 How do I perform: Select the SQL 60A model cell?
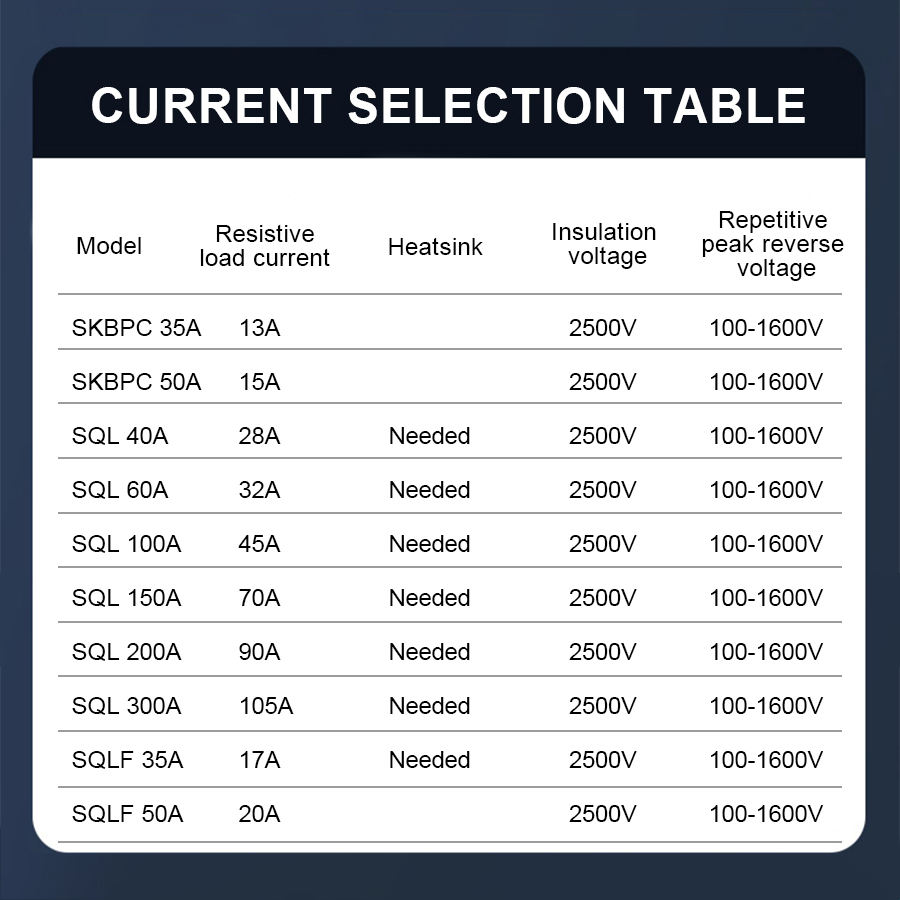click(120, 490)
